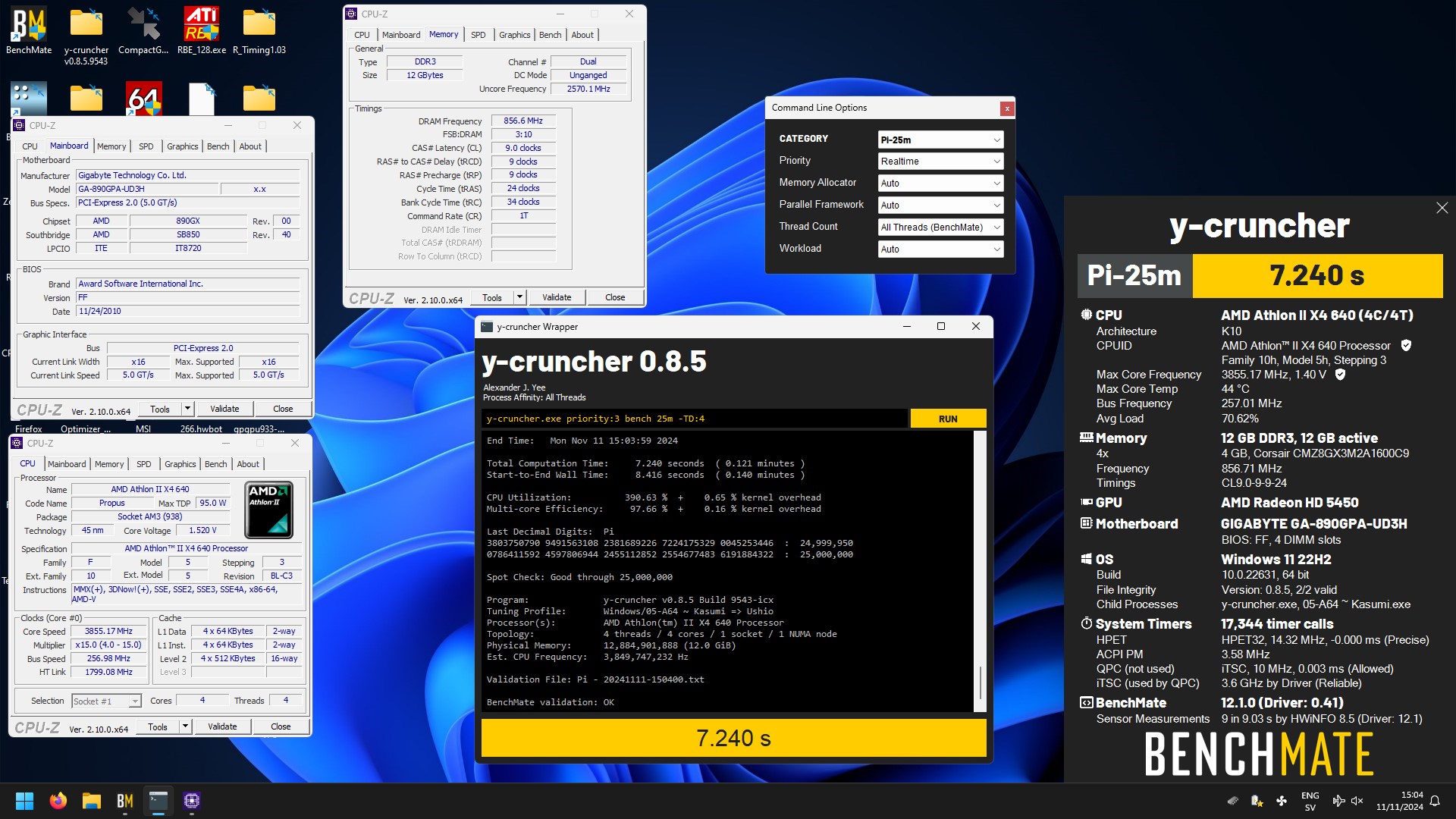Open the Workload dropdown

[940, 249]
